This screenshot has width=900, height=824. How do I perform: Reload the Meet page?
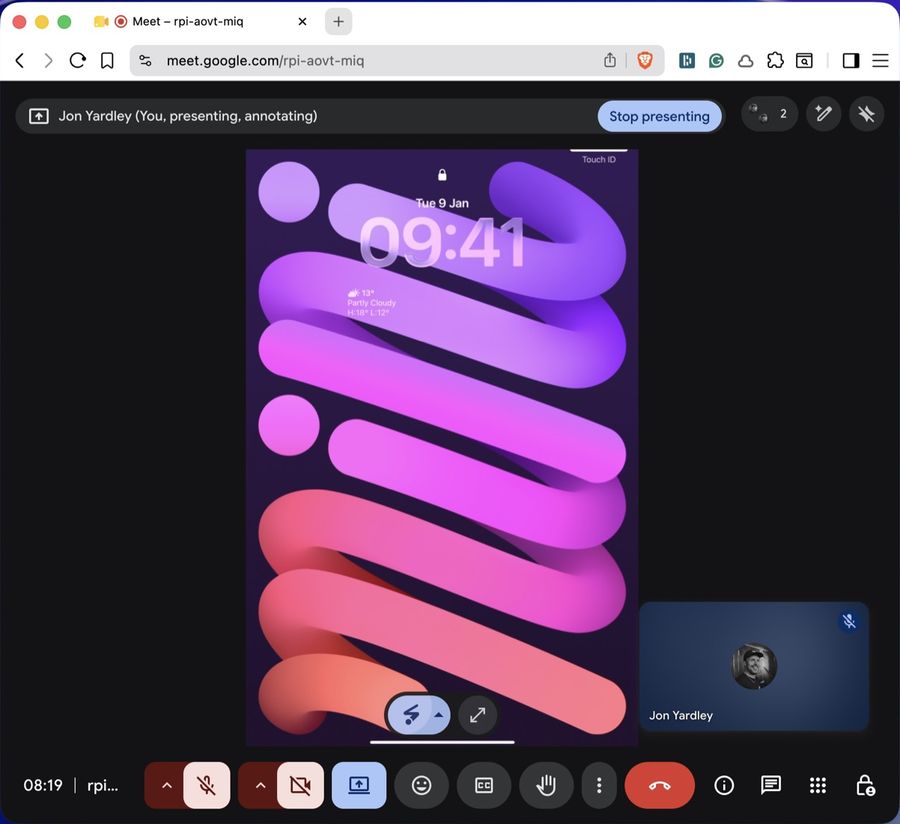point(77,60)
